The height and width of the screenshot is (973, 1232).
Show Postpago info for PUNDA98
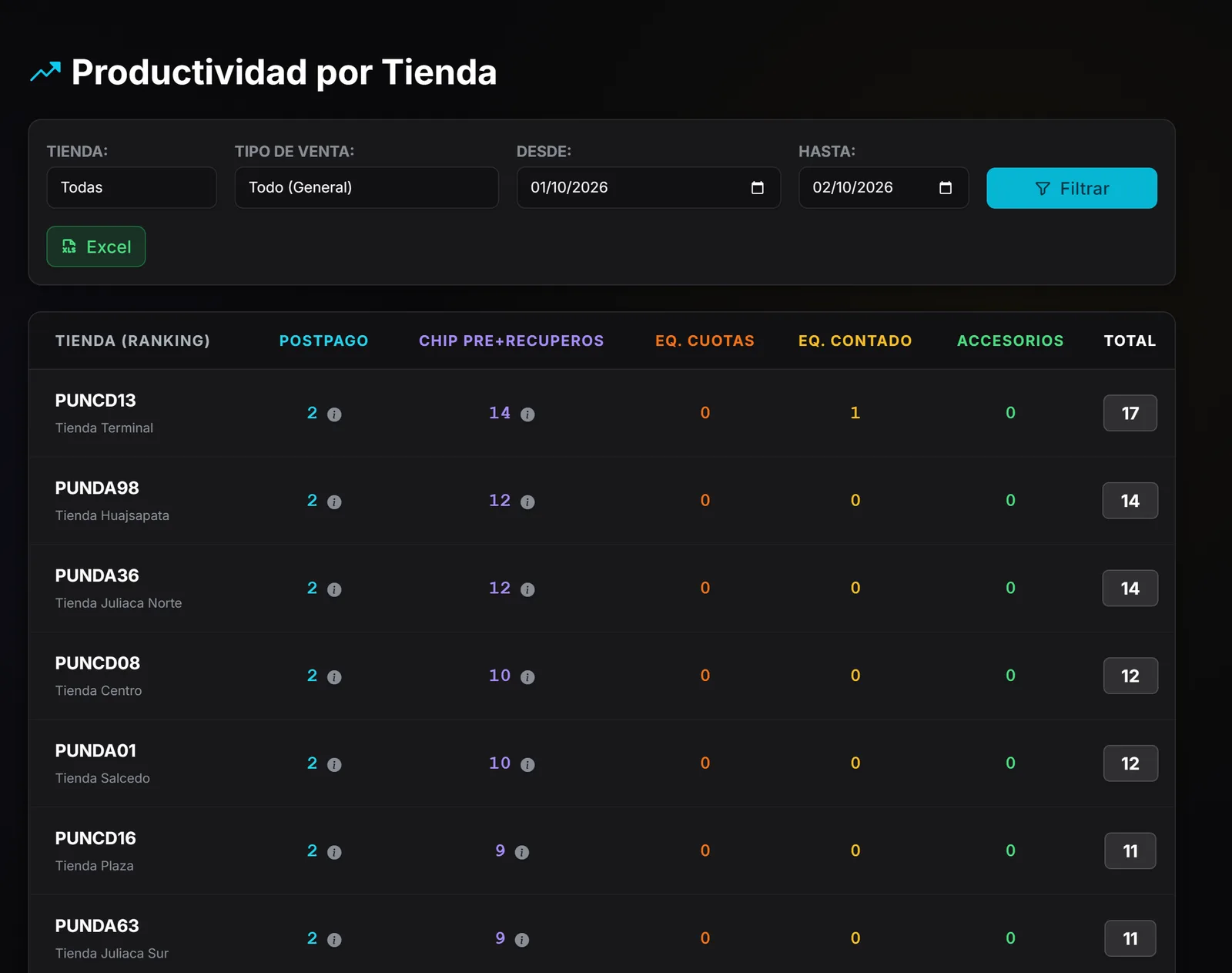click(334, 502)
